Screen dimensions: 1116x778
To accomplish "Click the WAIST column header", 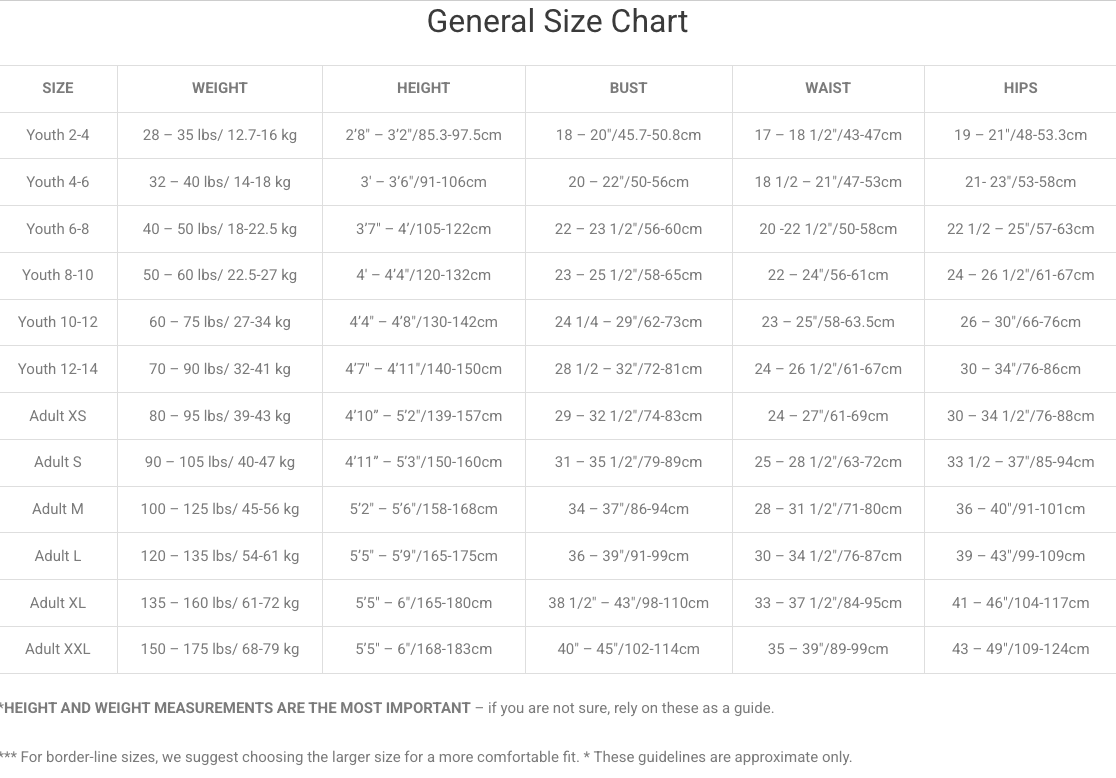I will tap(828, 88).
